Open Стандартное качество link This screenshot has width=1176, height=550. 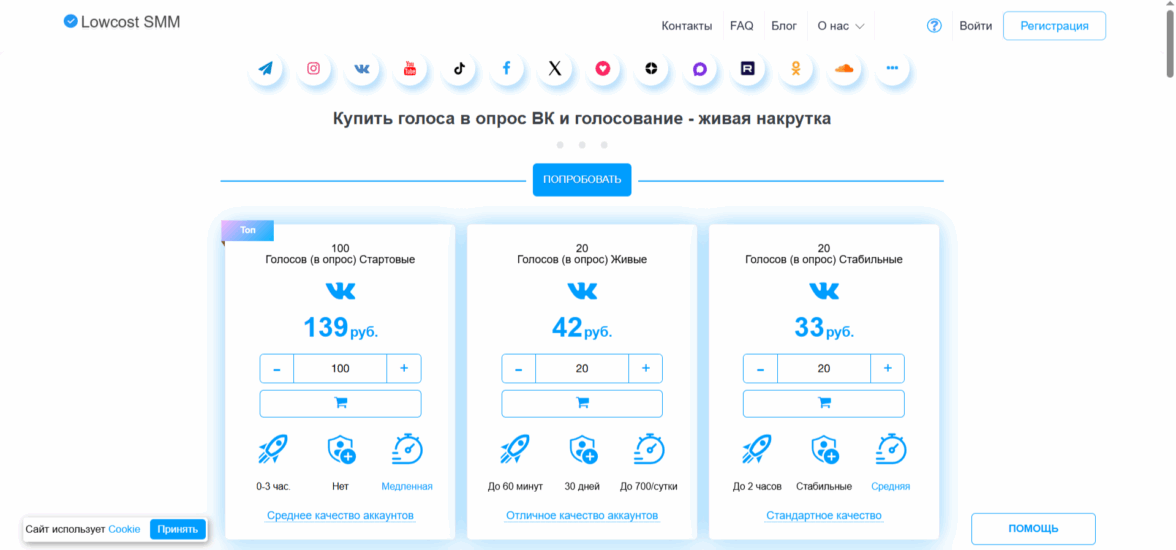[824, 515]
